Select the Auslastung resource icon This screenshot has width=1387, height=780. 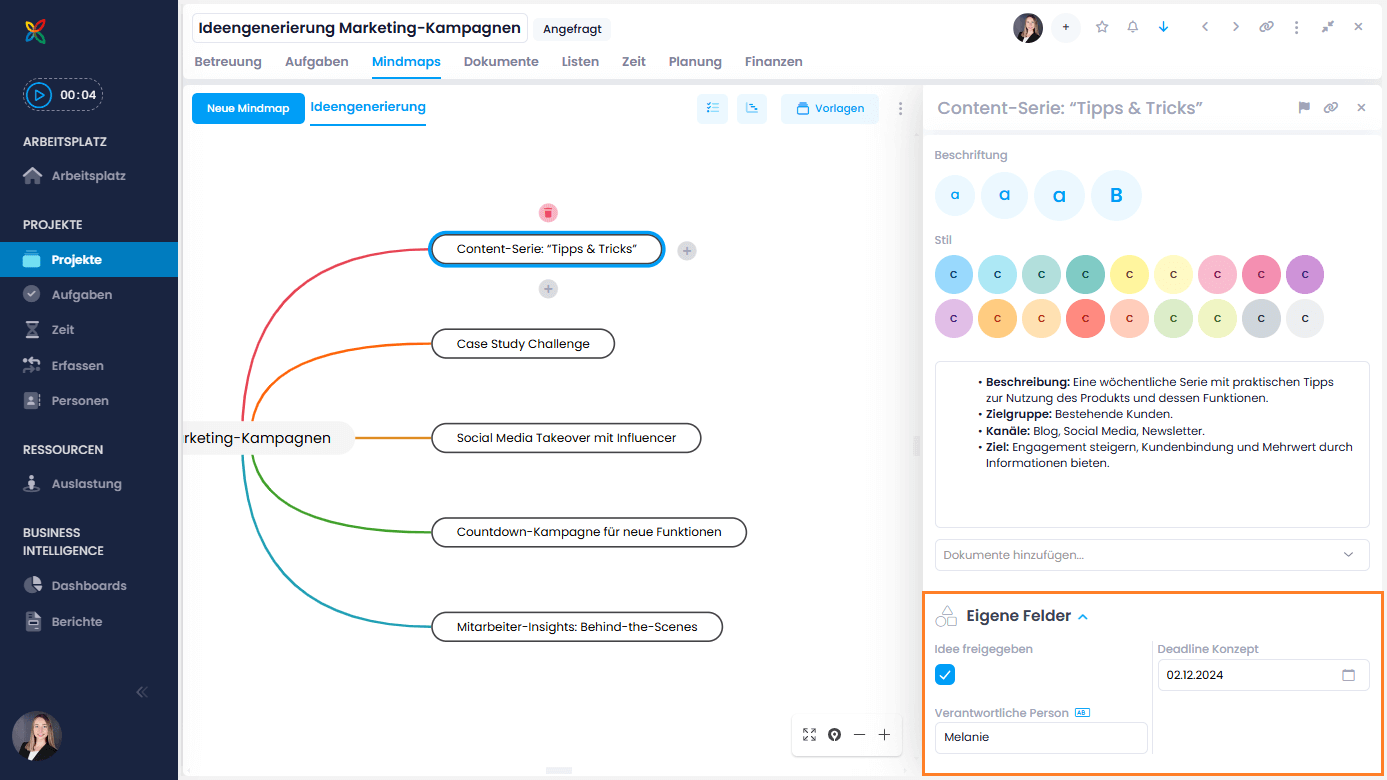(33, 483)
